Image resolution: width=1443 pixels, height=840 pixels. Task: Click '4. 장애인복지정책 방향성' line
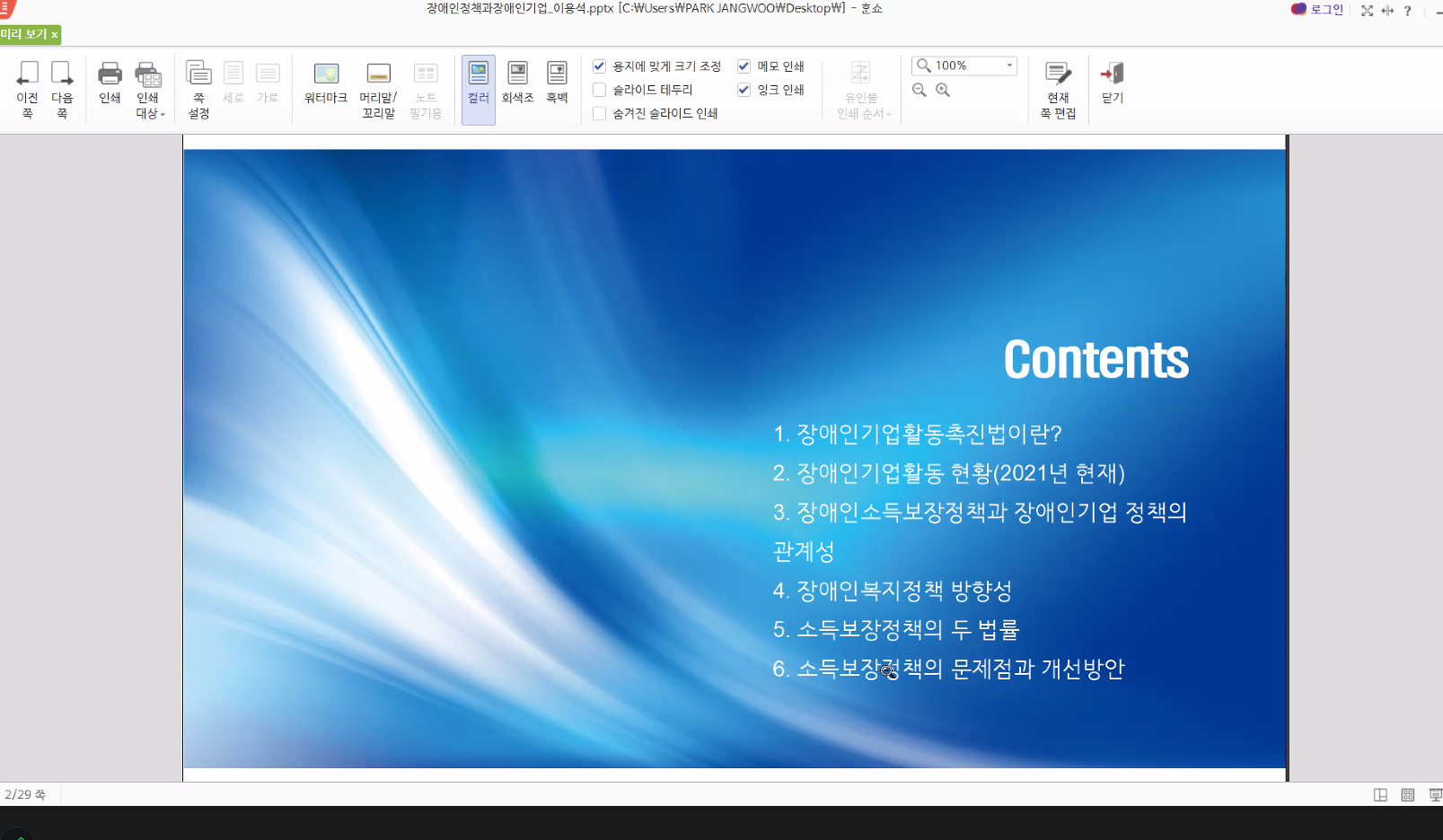click(x=892, y=591)
